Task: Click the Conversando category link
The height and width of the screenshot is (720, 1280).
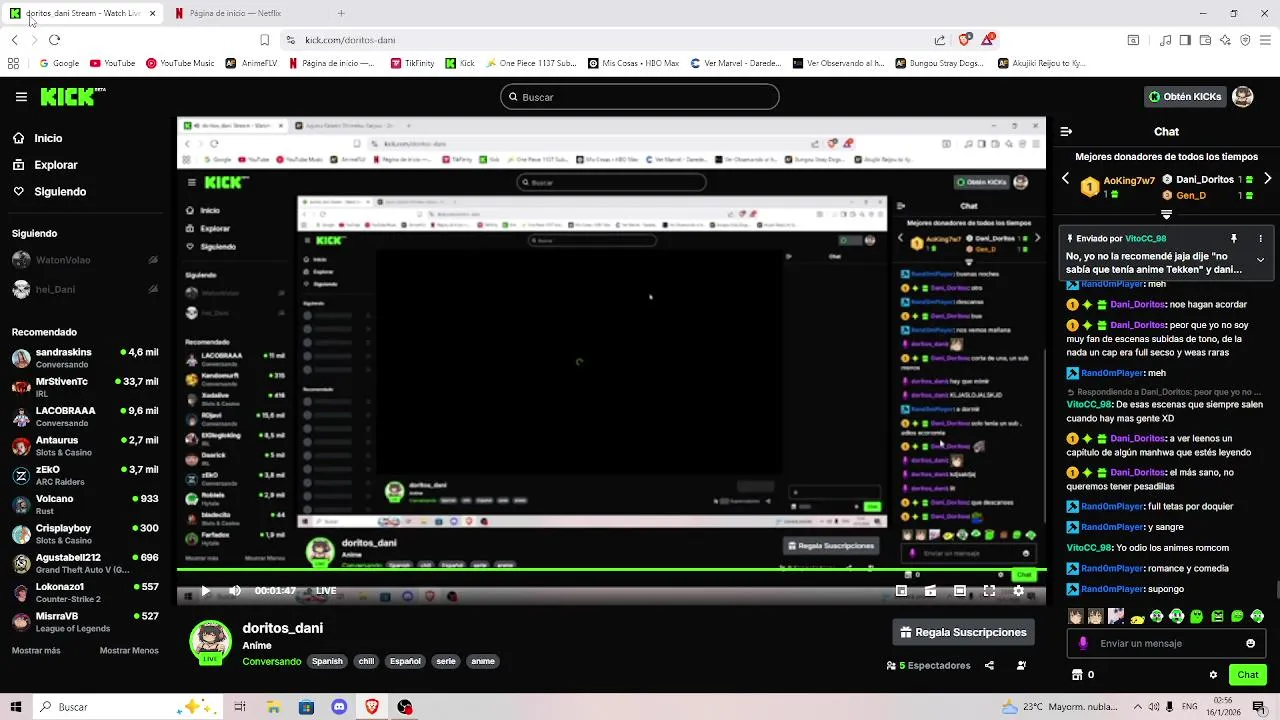Action: (272, 661)
